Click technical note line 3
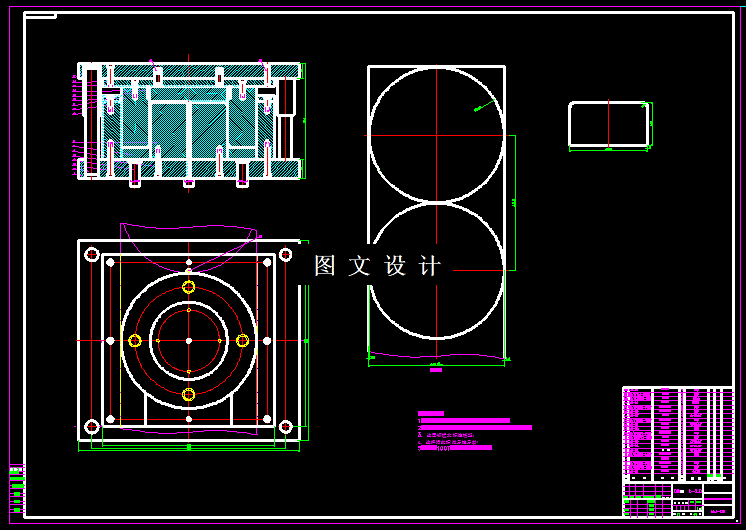Viewport: 746px width, 530px height. click(446, 435)
